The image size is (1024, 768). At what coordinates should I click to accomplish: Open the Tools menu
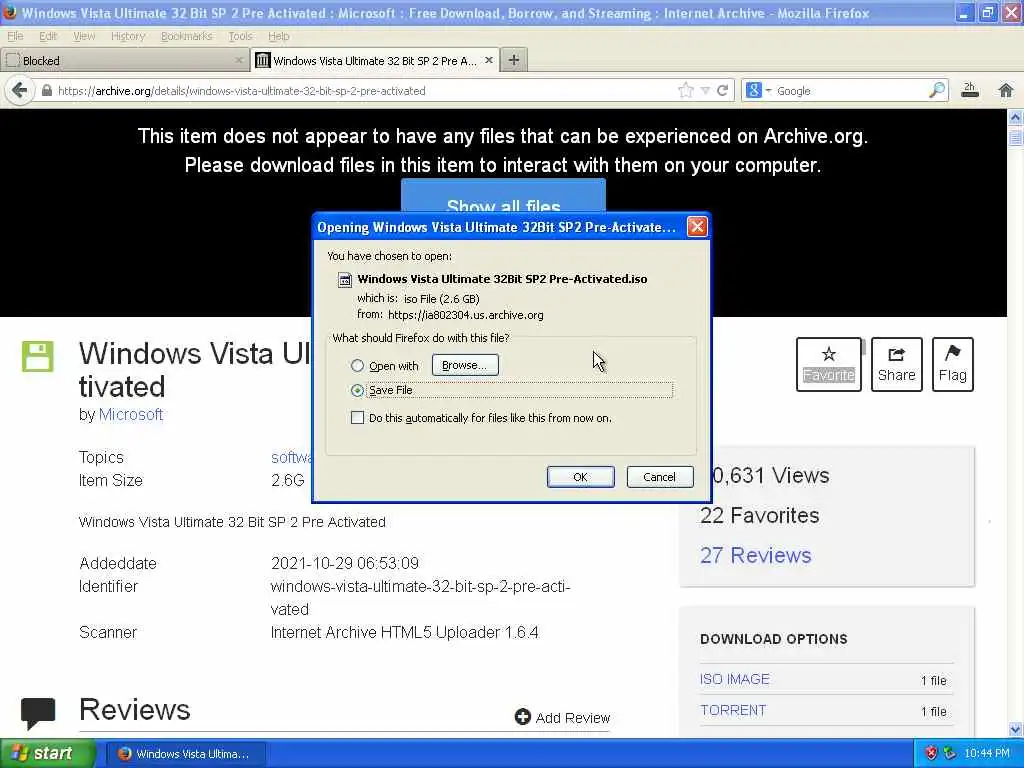[240, 36]
